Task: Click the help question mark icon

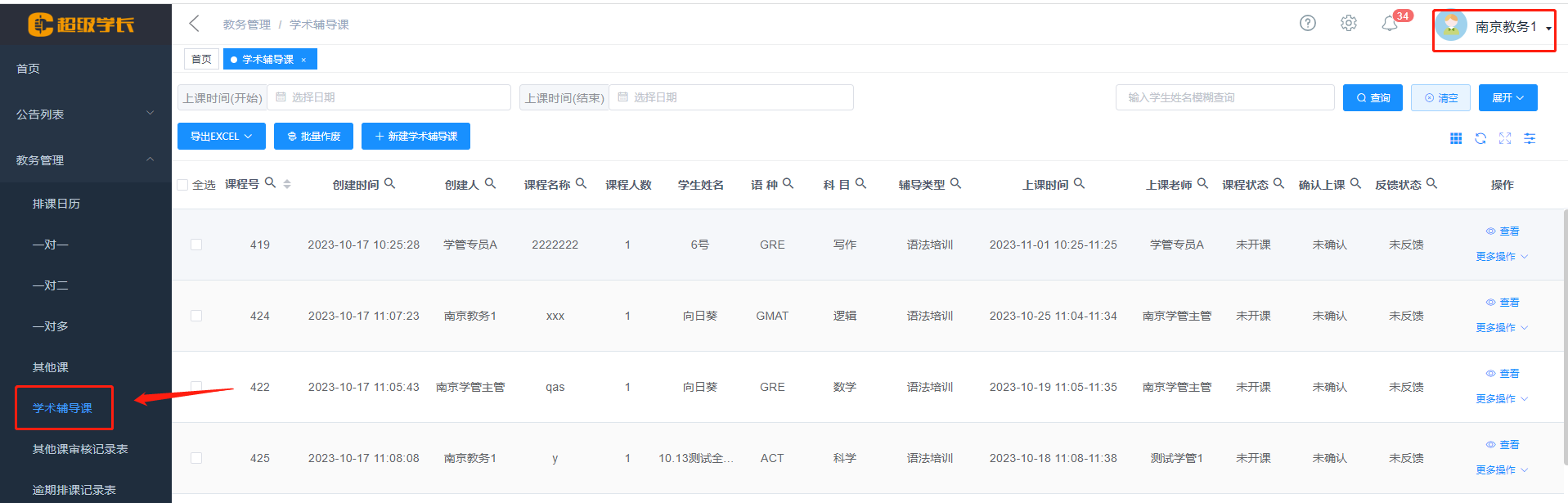Action: [1307, 23]
